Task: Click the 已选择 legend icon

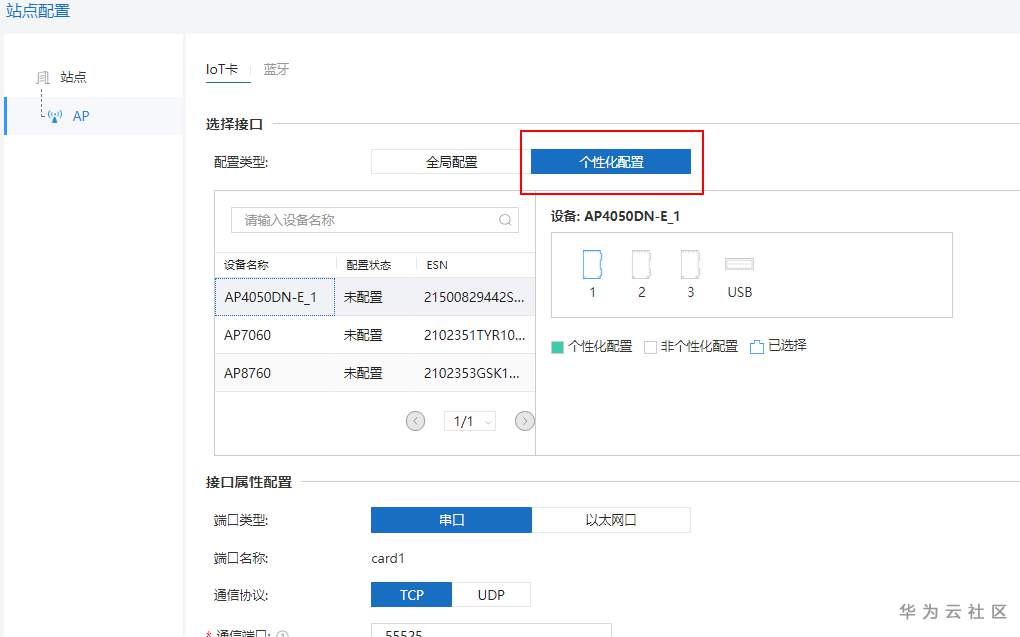Action: pyautogui.click(x=757, y=347)
